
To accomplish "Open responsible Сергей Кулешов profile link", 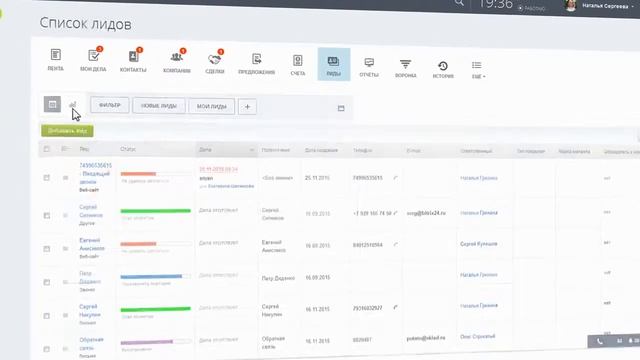I will (x=478, y=244).
